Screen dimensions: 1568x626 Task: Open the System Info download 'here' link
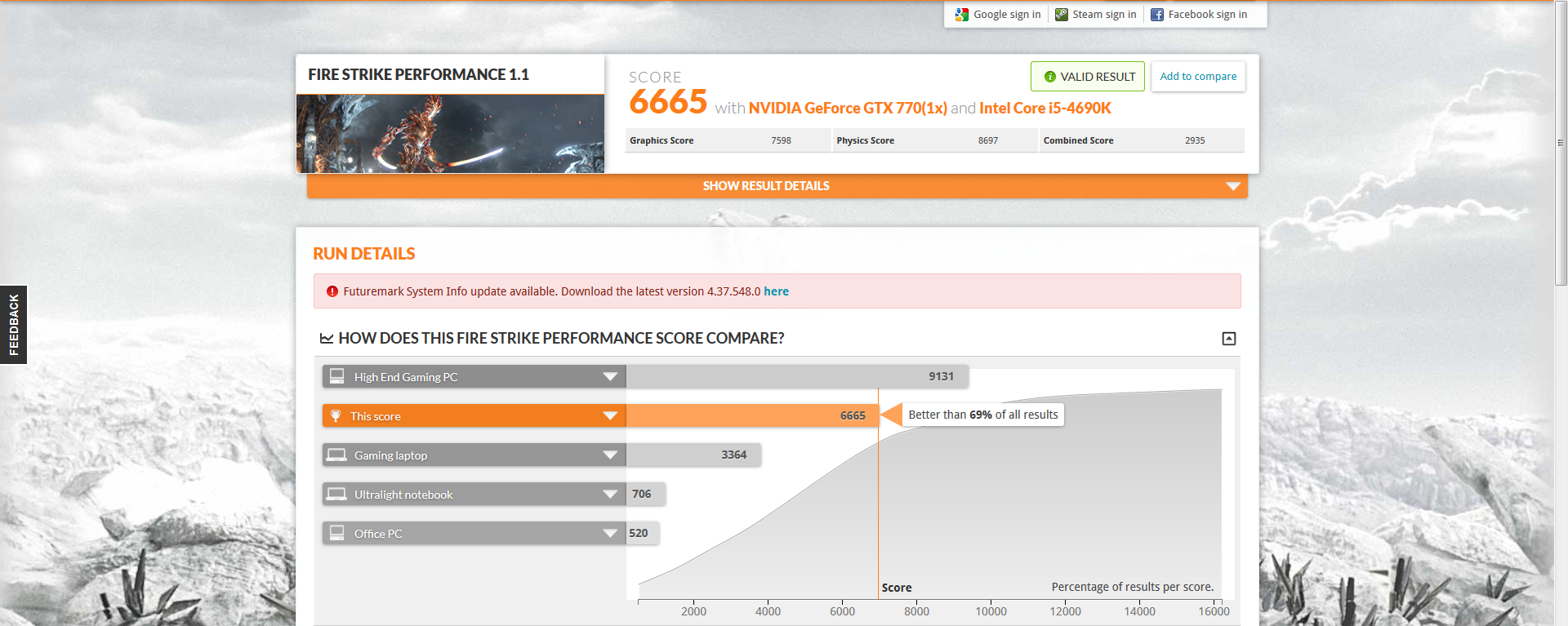[x=776, y=291]
